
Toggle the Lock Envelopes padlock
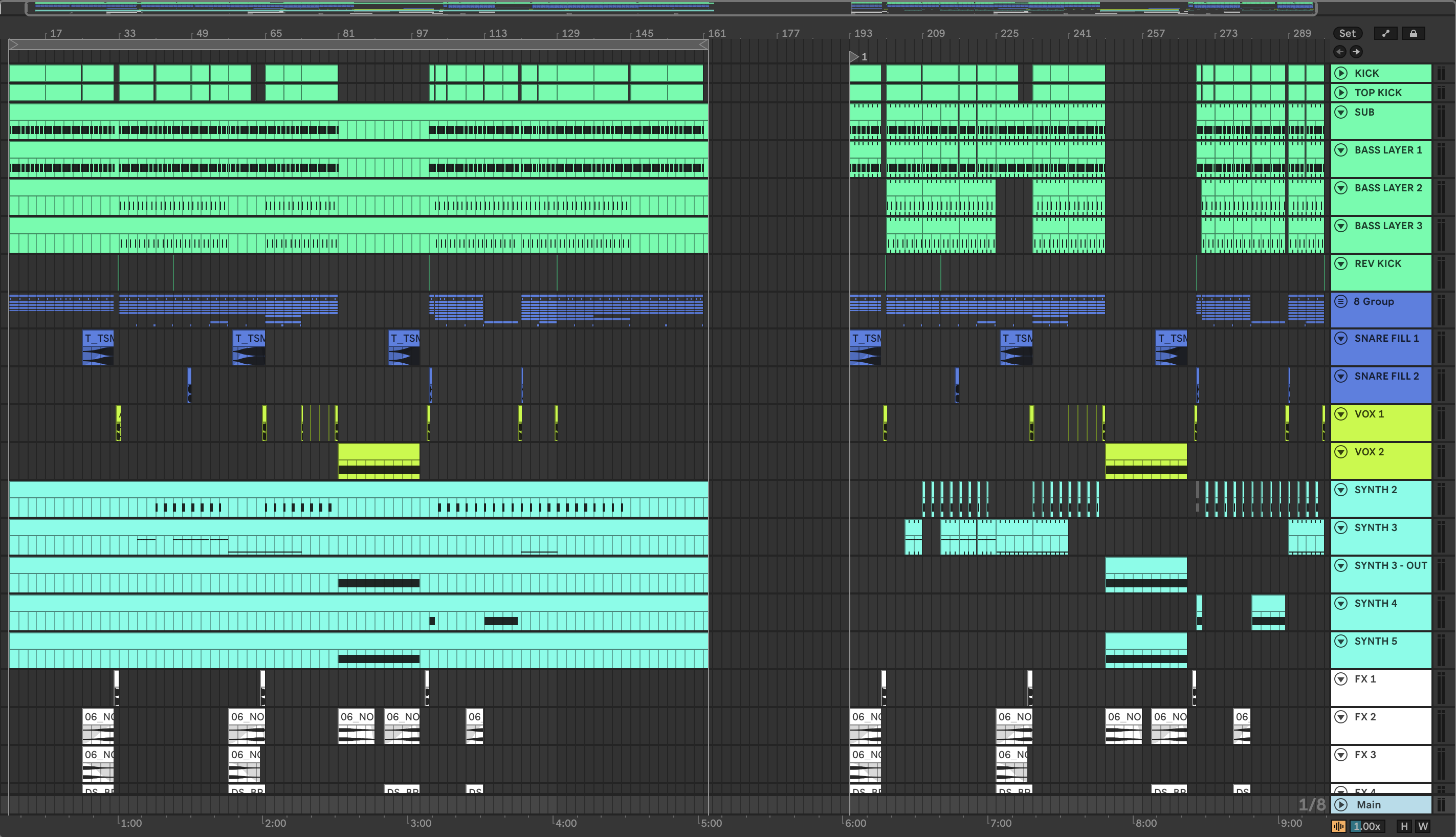[x=1413, y=33]
